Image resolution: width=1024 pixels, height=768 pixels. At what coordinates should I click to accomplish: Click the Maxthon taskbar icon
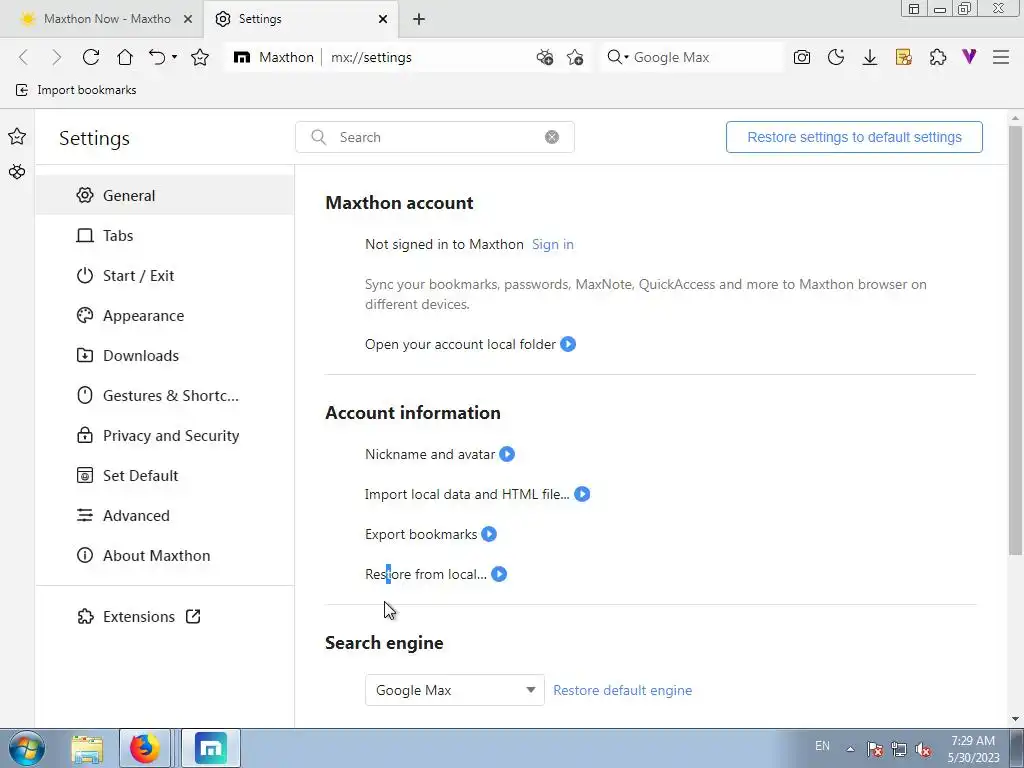[x=211, y=748]
